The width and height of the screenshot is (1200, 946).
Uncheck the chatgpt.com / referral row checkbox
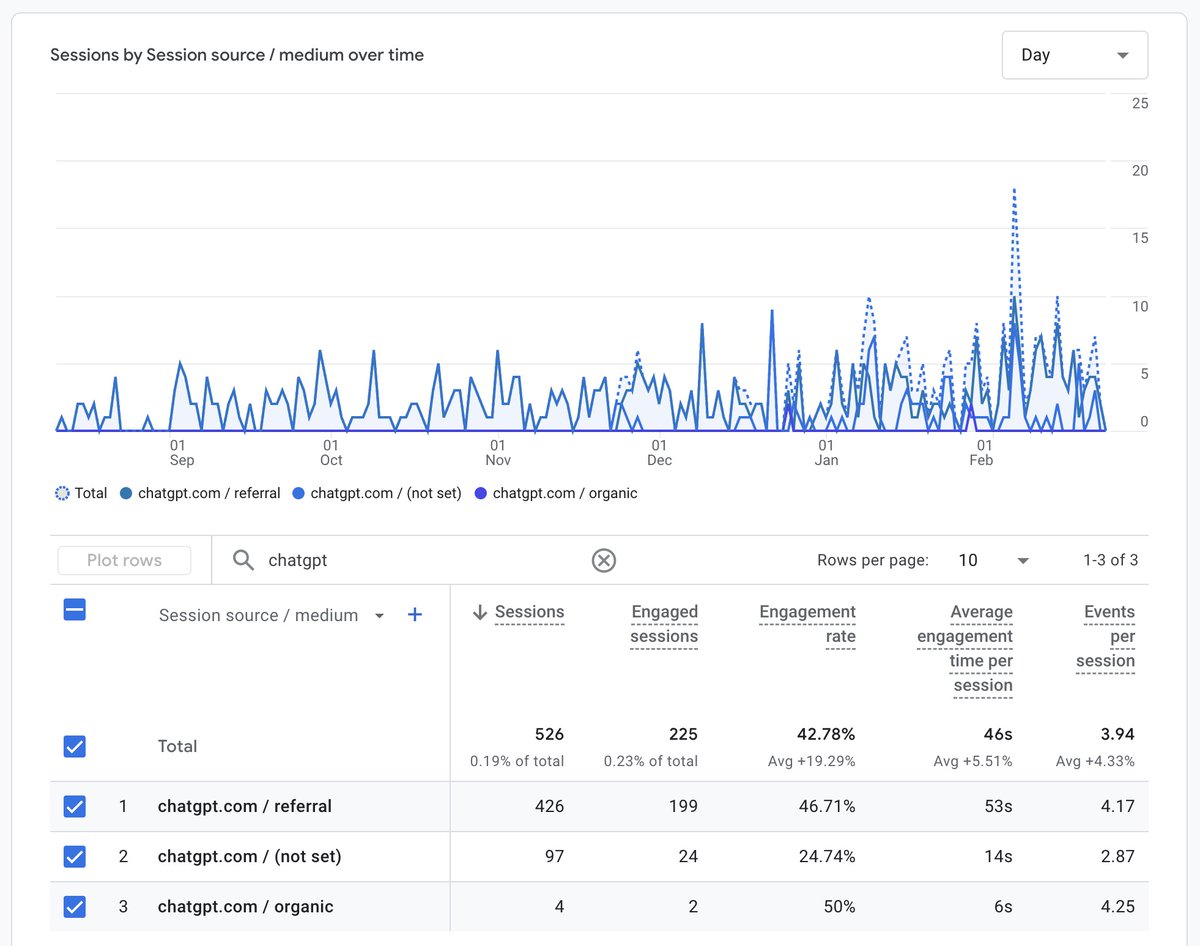pos(74,806)
